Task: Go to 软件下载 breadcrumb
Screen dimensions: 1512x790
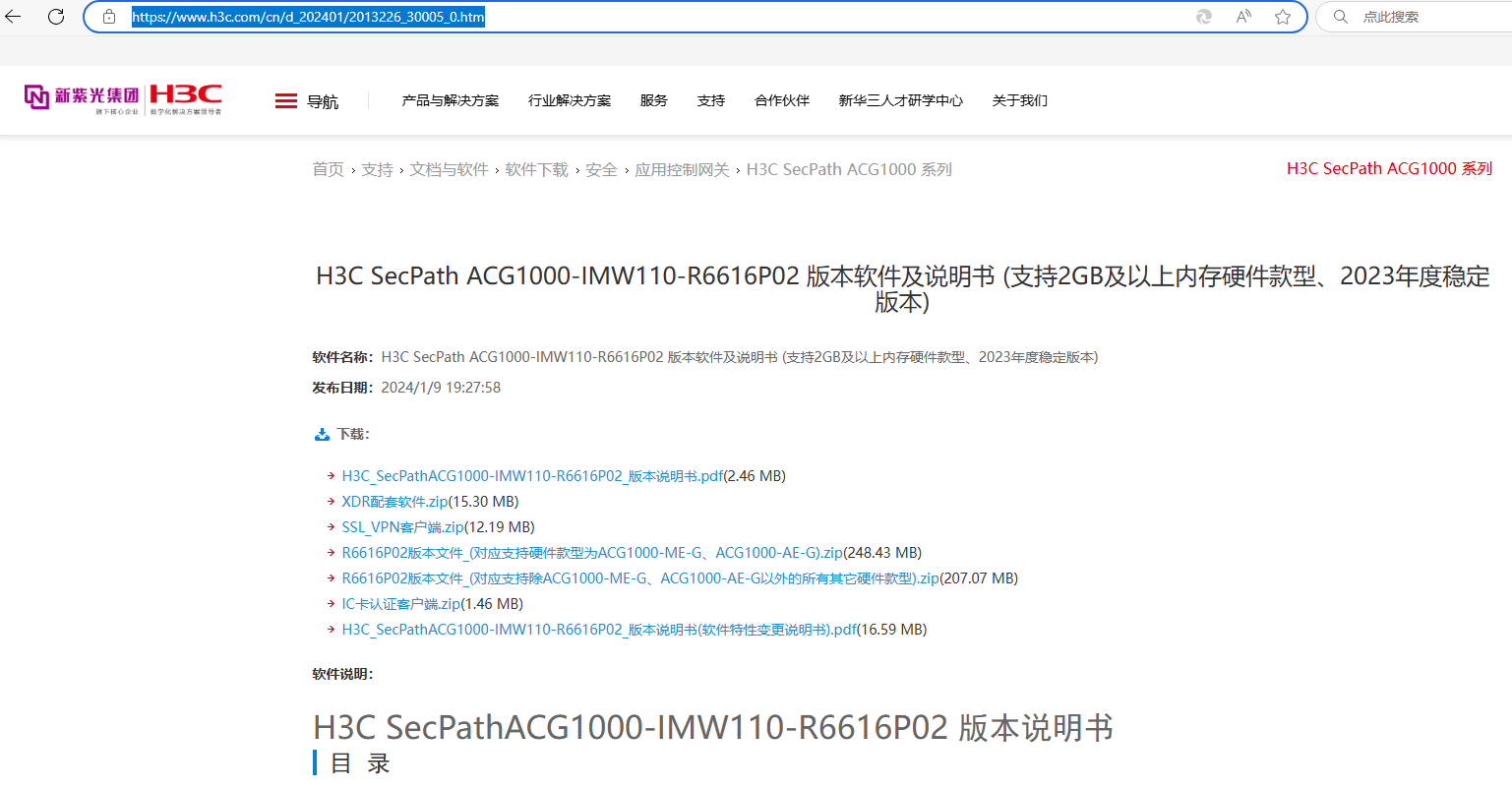Action: (537, 169)
